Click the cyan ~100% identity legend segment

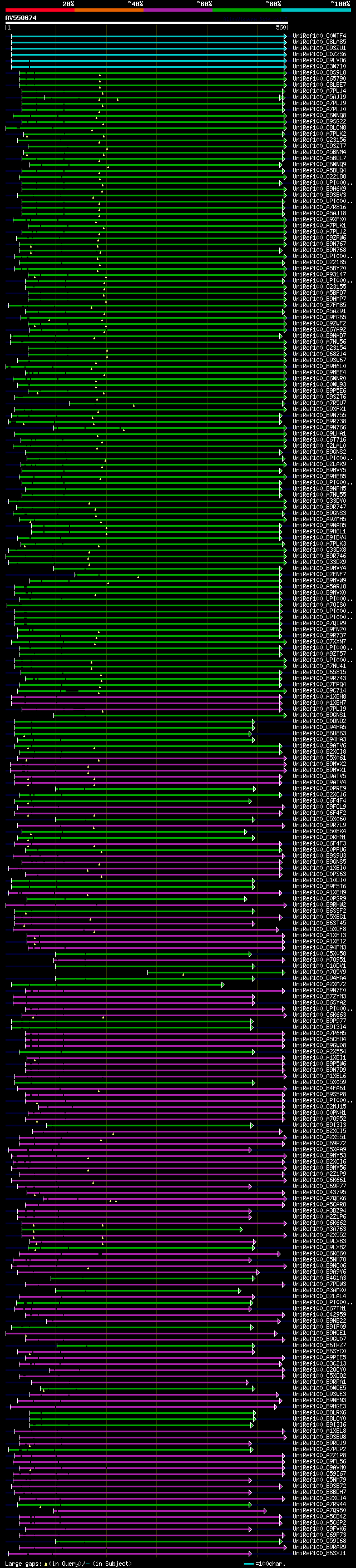click(316, 10)
